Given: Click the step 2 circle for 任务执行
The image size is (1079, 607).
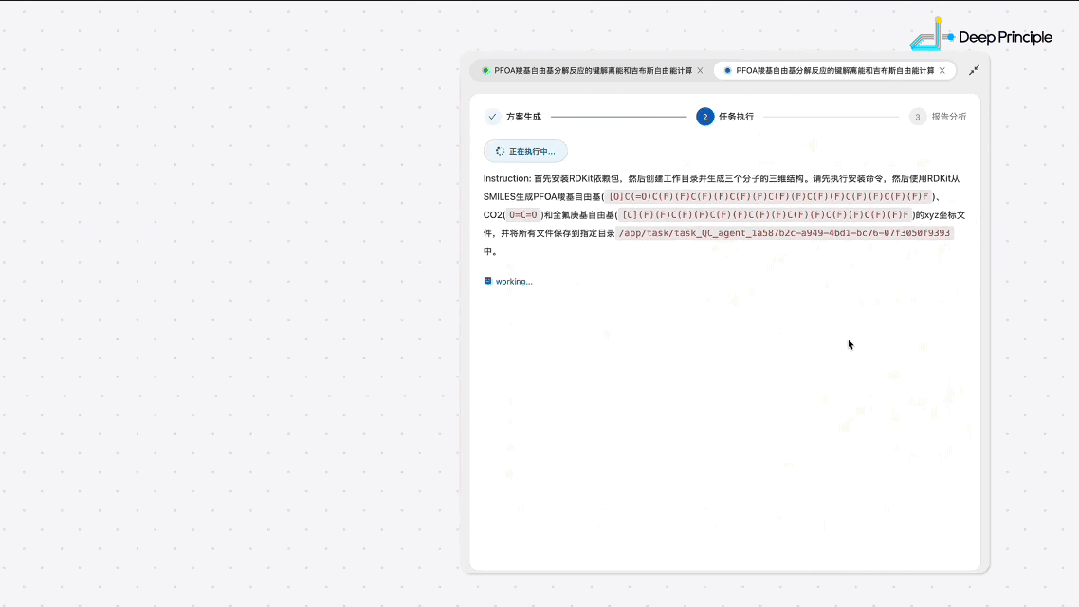Looking at the screenshot, I should point(705,116).
